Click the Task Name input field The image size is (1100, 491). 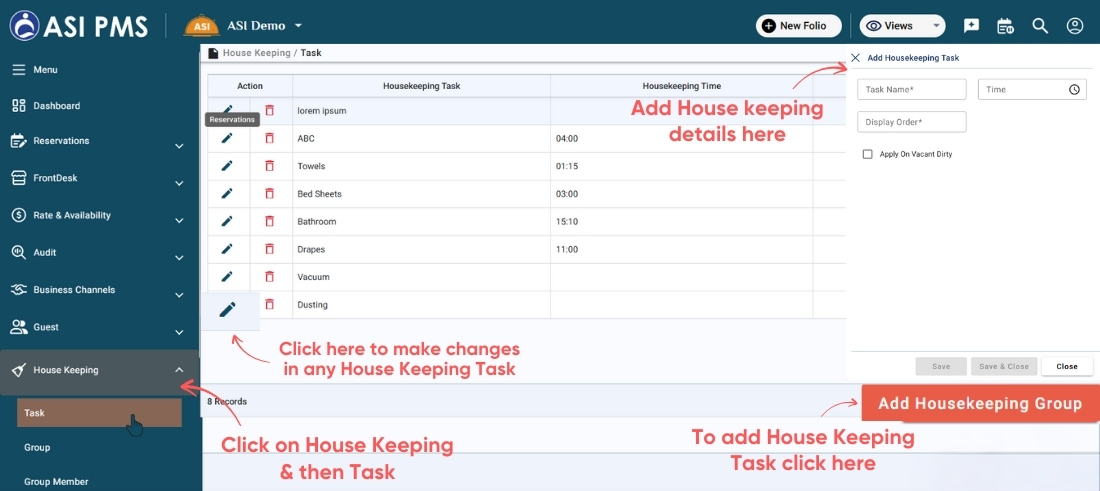pyautogui.click(x=911, y=90)
